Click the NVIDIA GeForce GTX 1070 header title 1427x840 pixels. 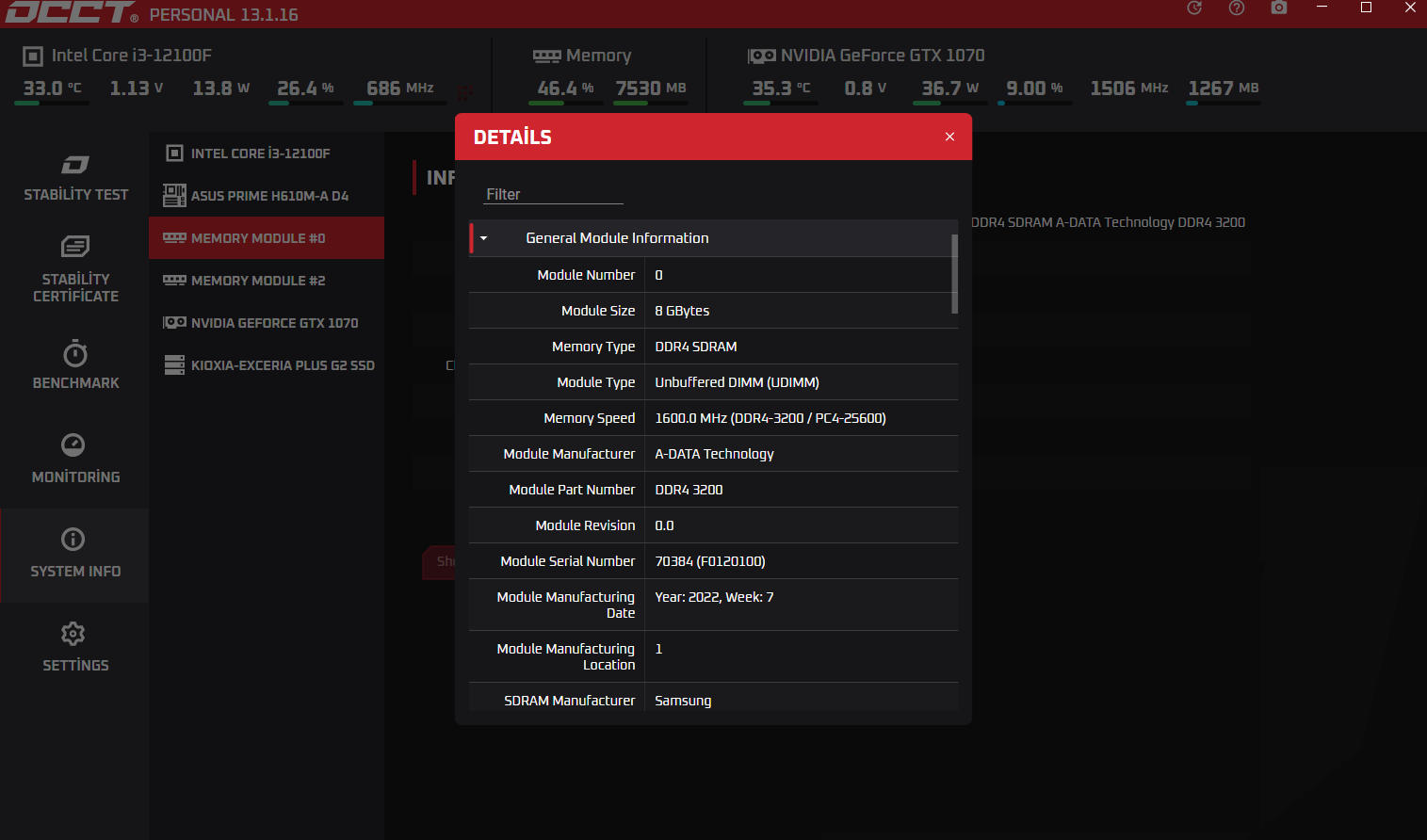pyautogui.click(x=883, y=56)
